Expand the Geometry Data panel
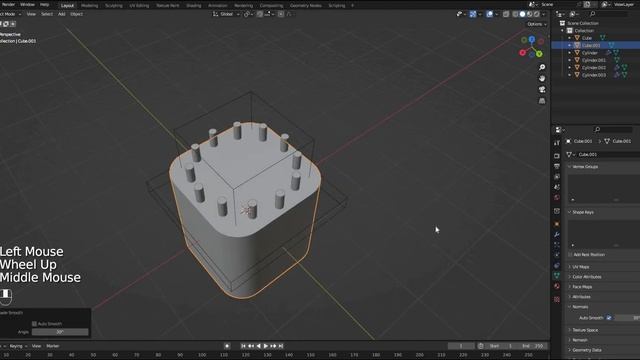 click(x=569, y=350)
